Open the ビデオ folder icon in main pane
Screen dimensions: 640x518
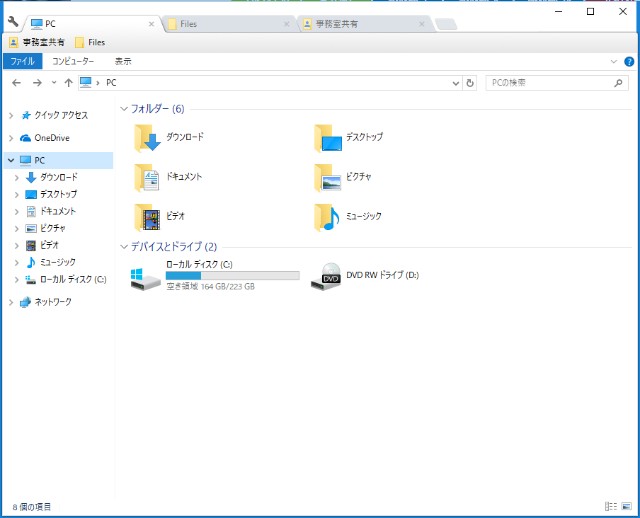148,216
